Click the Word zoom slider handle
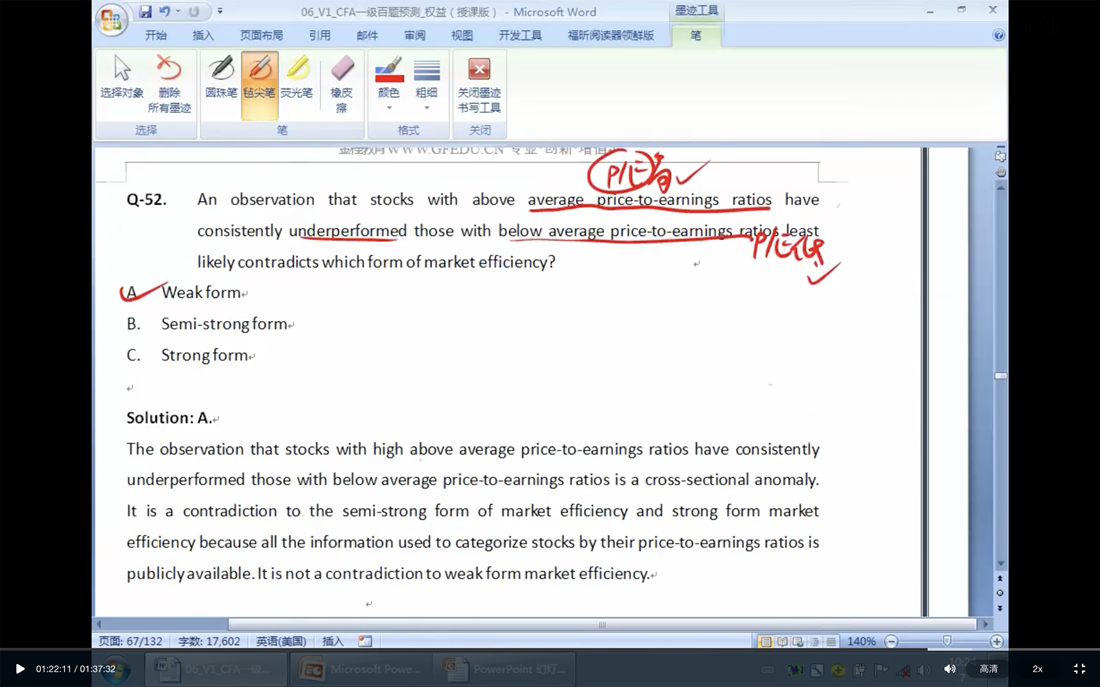This screenshot has height=687, width=1100. [946, 641]
